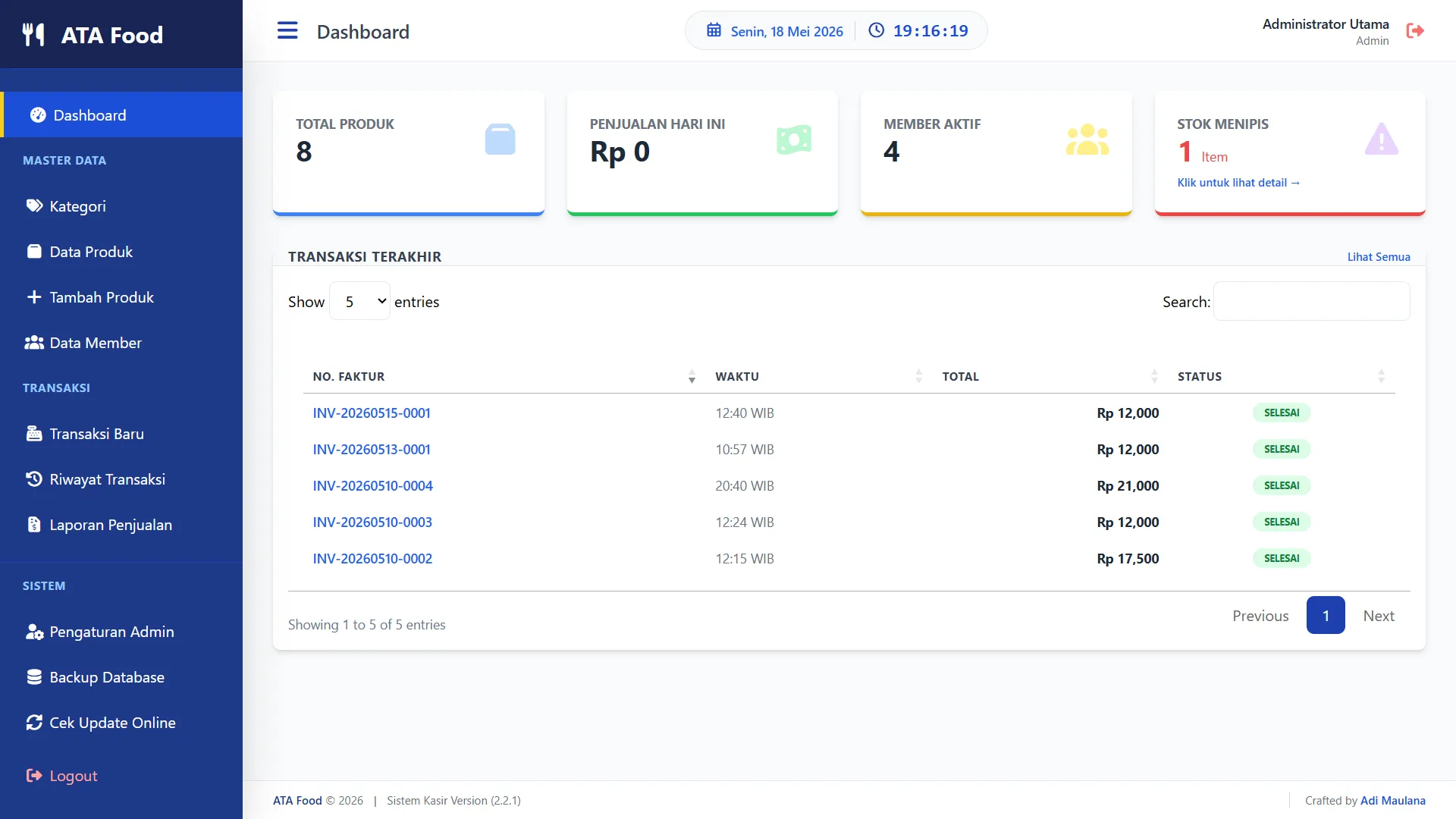The width and height of the screenshot is (1456, 819).
Task: Click the Data Member people icon
Action: [34, 343]
